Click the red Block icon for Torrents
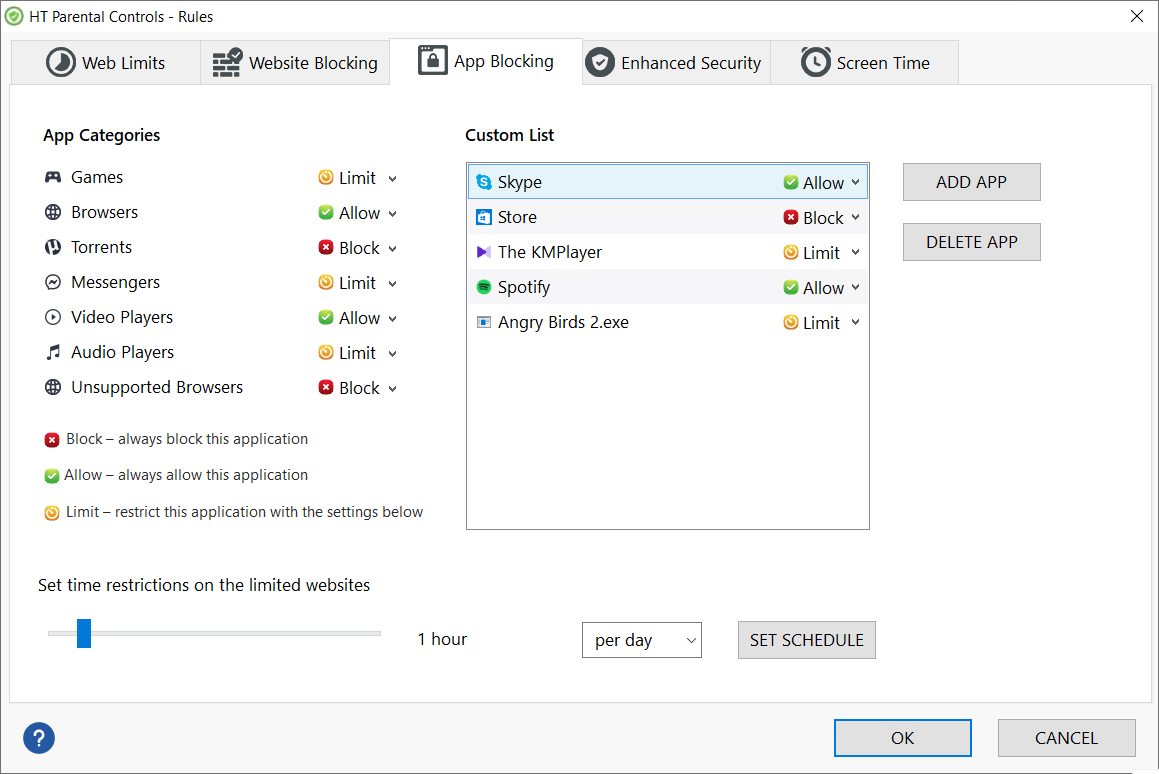Screen dimensions: 1159x774 pyautogui.click(x=326, y=247)
